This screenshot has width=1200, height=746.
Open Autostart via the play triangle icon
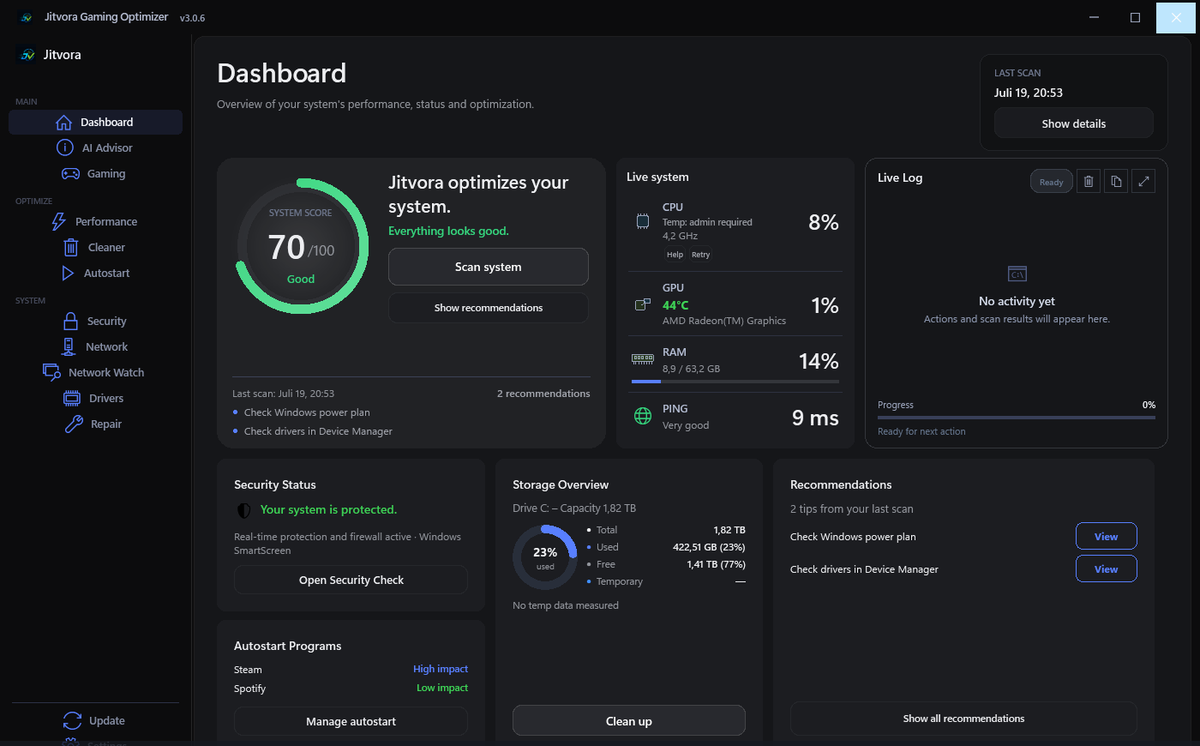pos(68,273)
